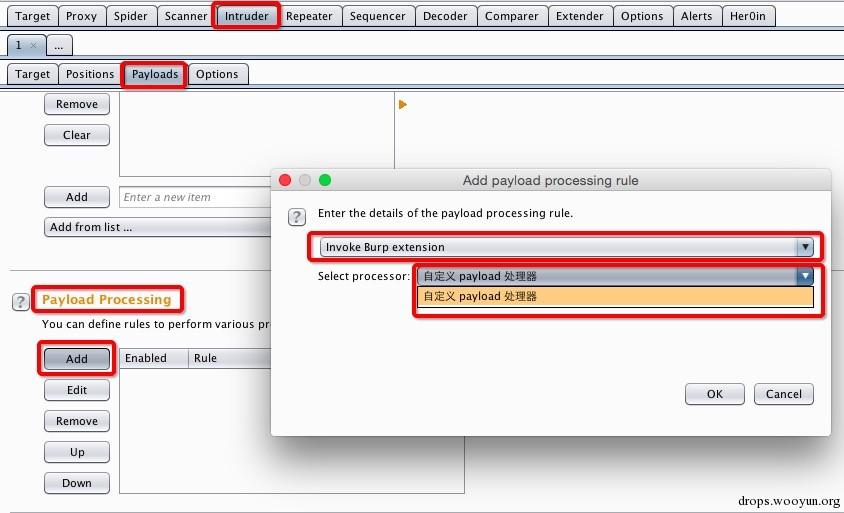Go to the Decoder tab
Screen dimensions: 844x513
(445, 16)
